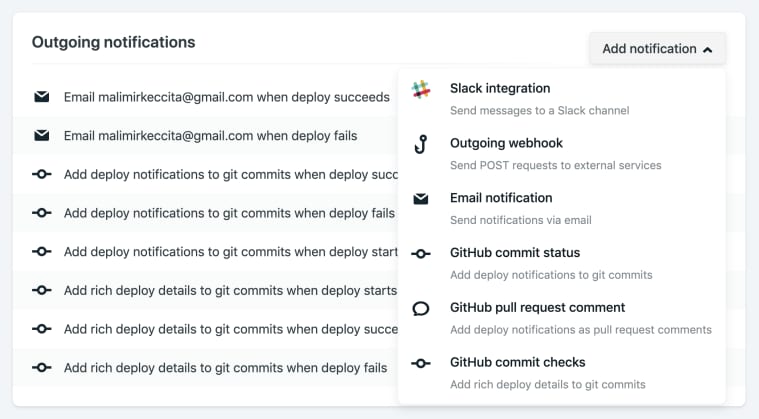Click envelope icon for deploy fails email
The width and height of the screenshot is (759, 419).
click(42, 135)
